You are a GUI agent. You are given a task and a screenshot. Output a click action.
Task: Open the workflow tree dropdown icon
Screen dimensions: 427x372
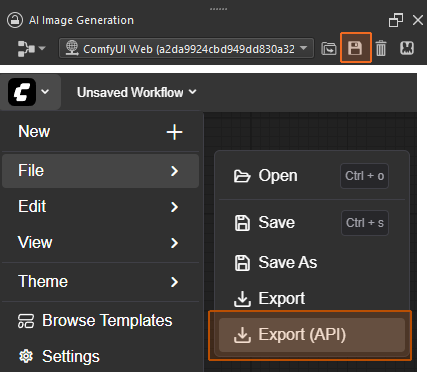31,49
